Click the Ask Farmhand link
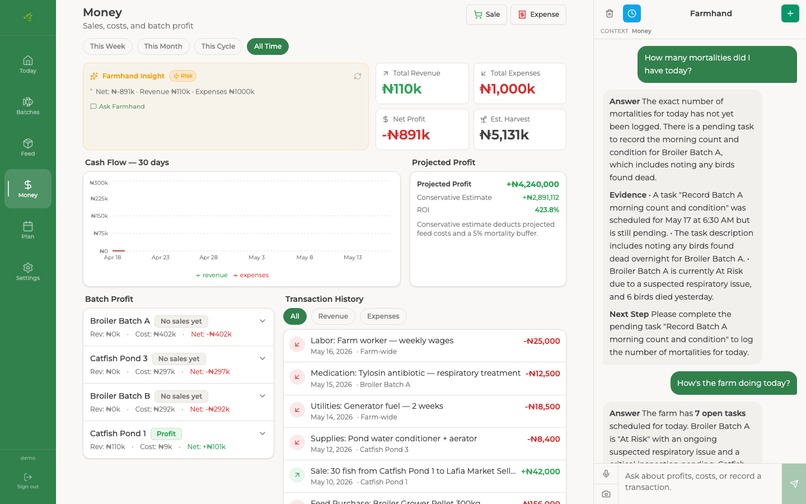This screenshot has height=504, width=806. point(117,106)
